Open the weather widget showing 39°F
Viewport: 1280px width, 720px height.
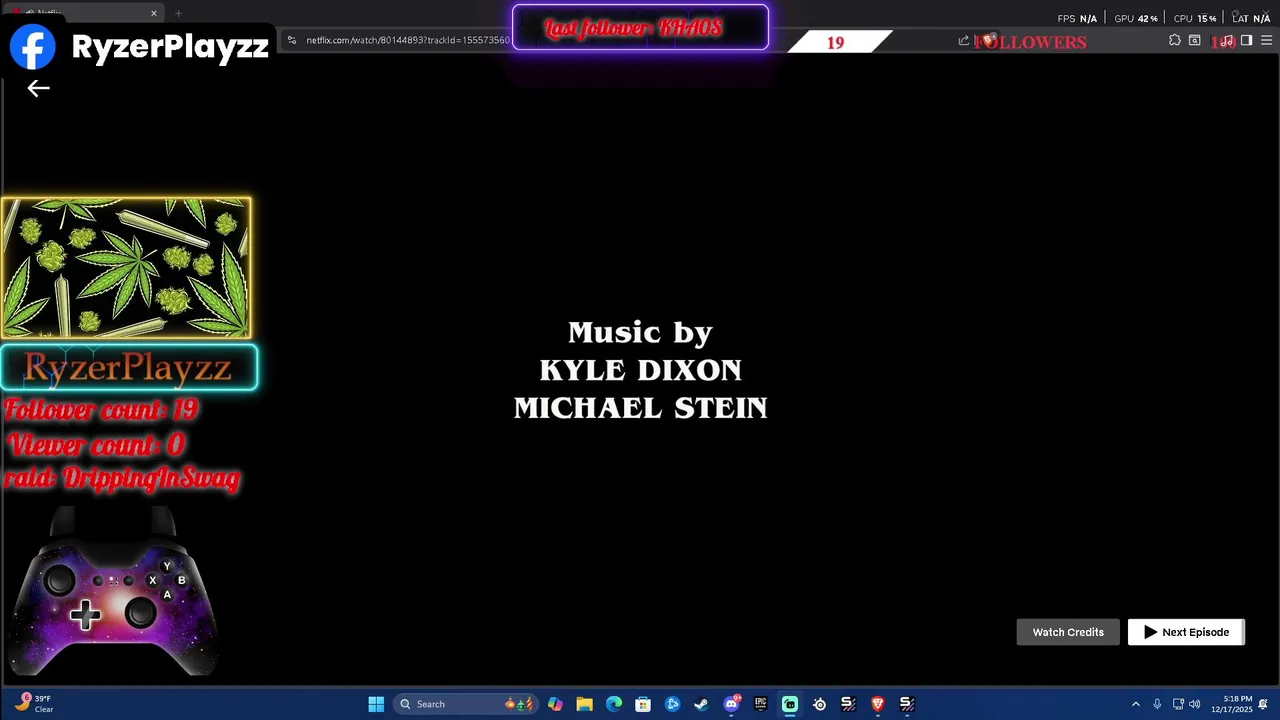(32, 704)
